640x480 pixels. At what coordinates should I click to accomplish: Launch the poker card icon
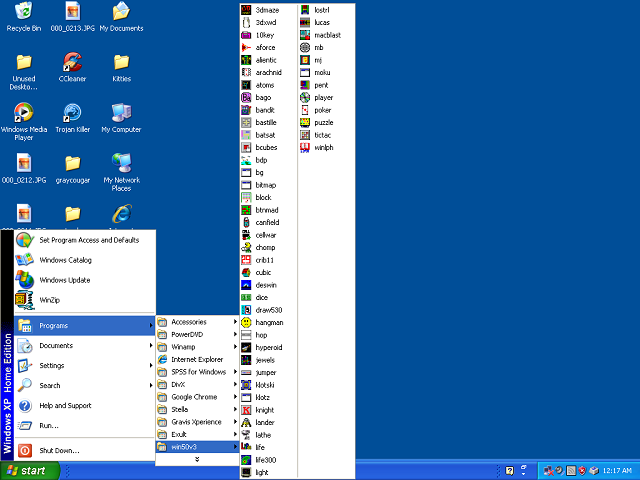pyautogui.click(x=305, y=110)
